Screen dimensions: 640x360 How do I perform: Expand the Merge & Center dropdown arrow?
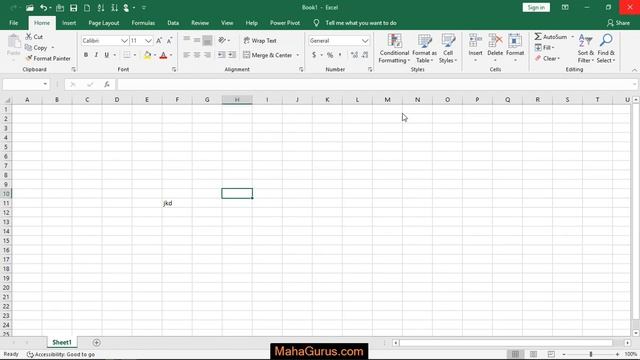(298, 55)
